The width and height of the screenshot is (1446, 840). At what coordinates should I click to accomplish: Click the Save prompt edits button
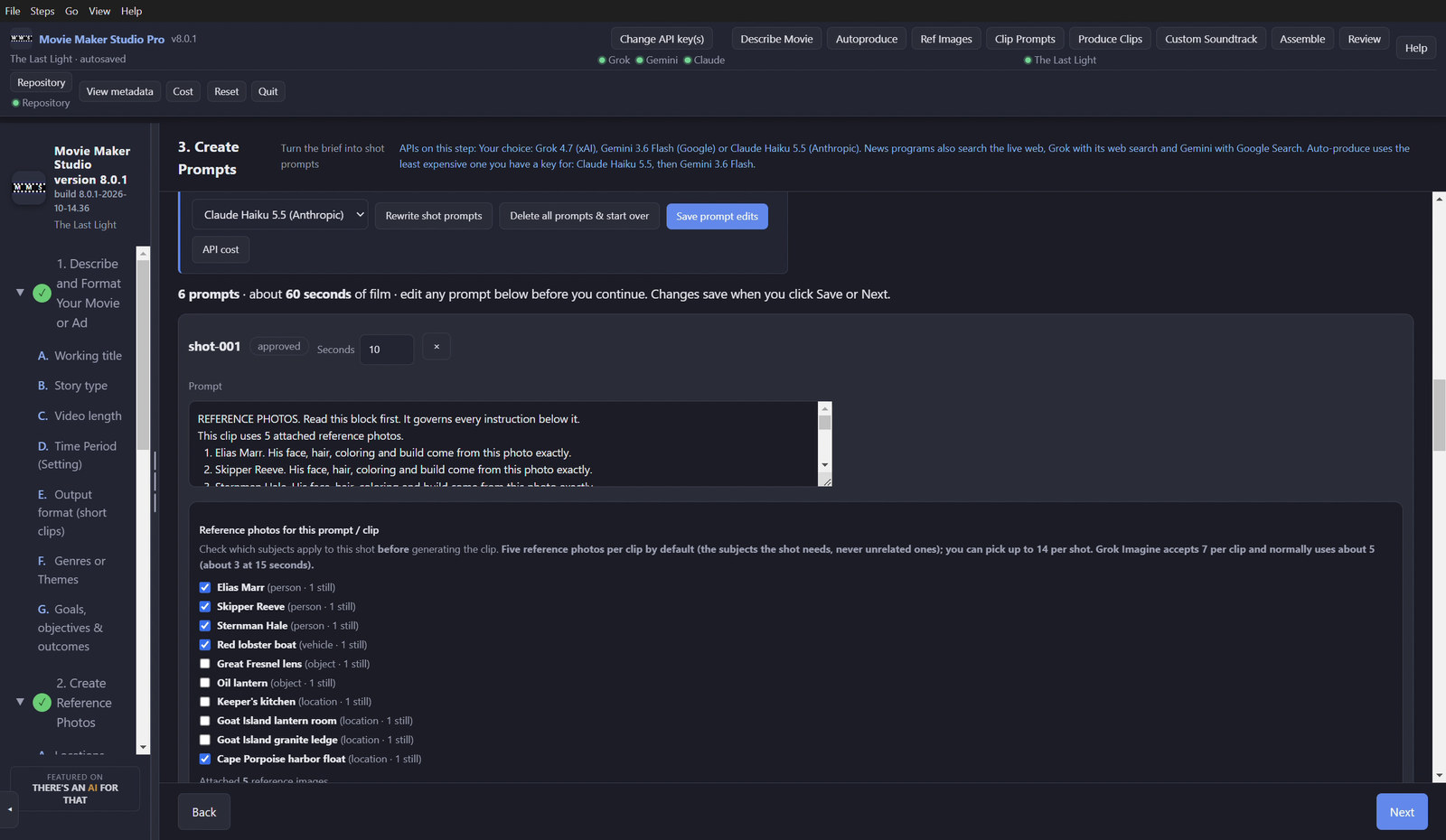[718, 217]
